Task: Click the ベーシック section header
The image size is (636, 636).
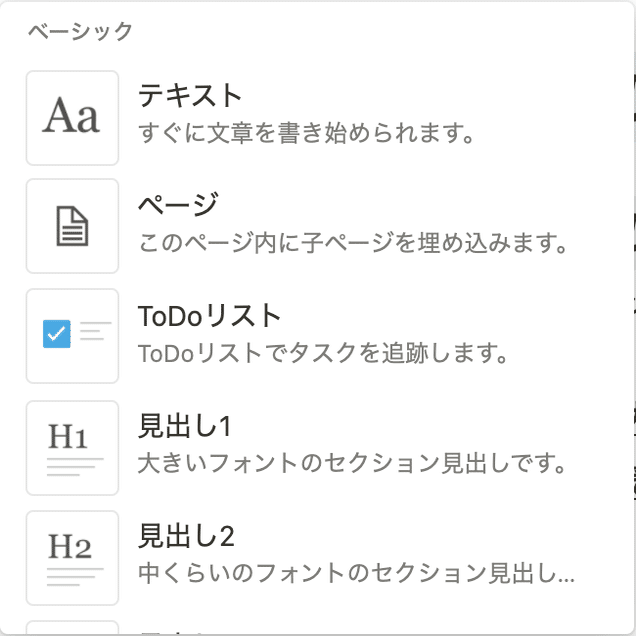Action: tap(80, 31)
